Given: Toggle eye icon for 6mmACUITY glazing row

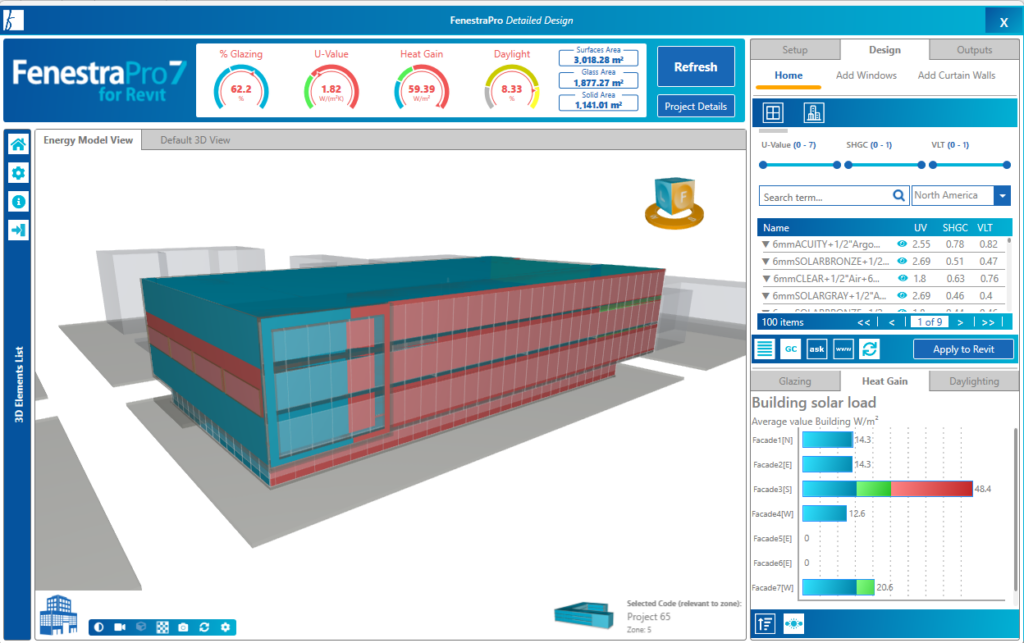Looking at the screenshot, I should [x=902, y=244].
